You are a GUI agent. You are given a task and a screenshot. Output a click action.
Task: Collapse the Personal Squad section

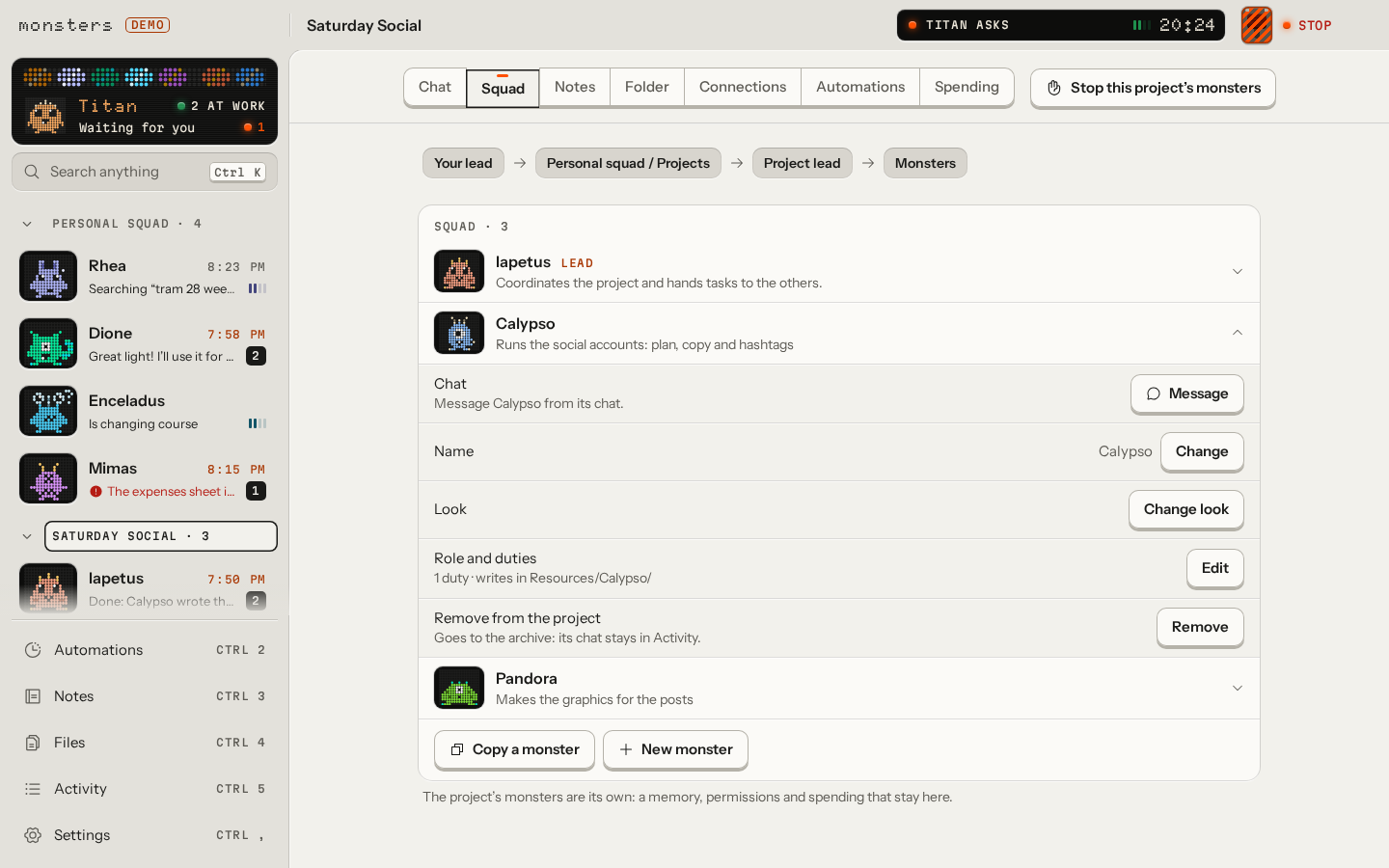27,224
